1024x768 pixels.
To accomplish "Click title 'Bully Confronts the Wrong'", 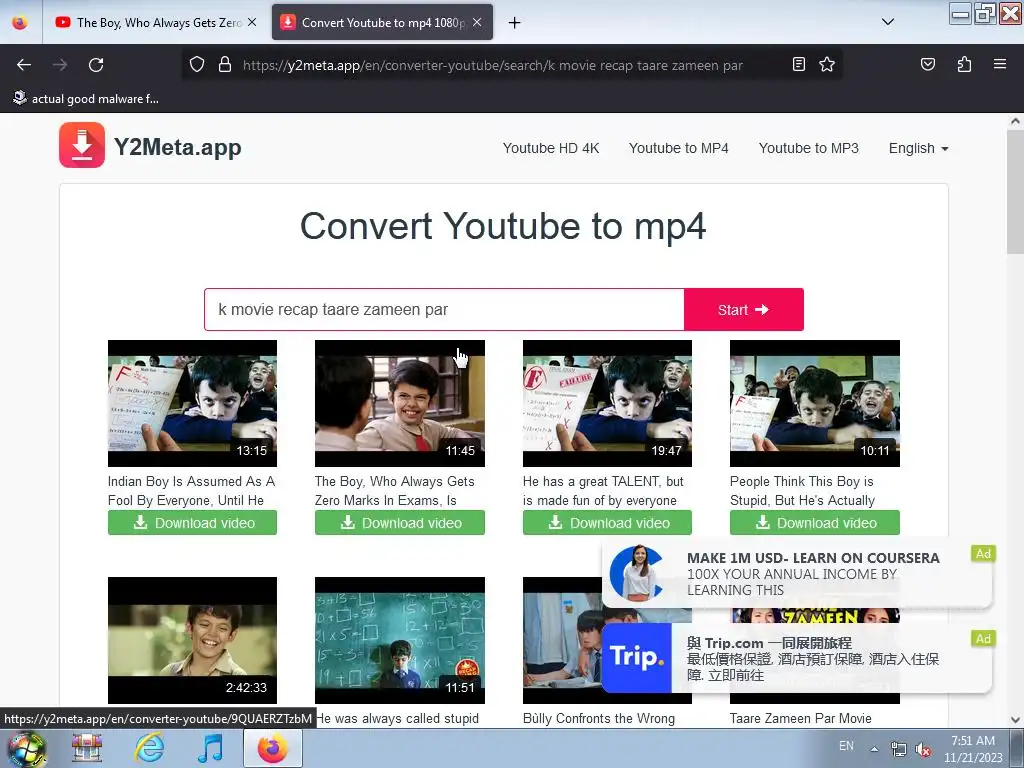I will click(599, 718).
